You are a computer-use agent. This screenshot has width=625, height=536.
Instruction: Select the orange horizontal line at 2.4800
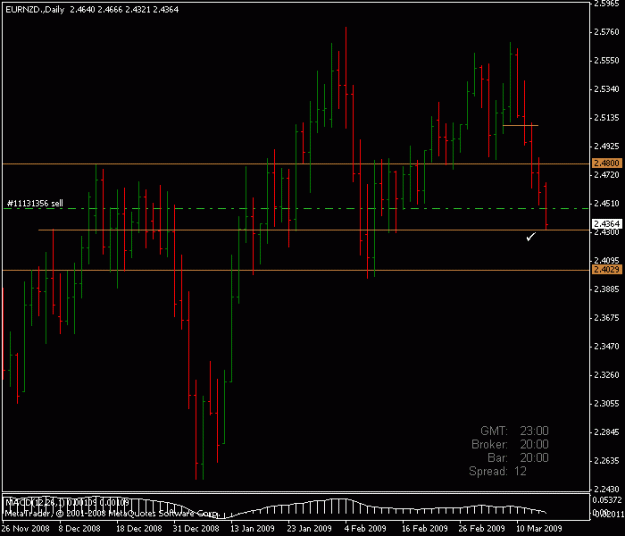(296, 164)
